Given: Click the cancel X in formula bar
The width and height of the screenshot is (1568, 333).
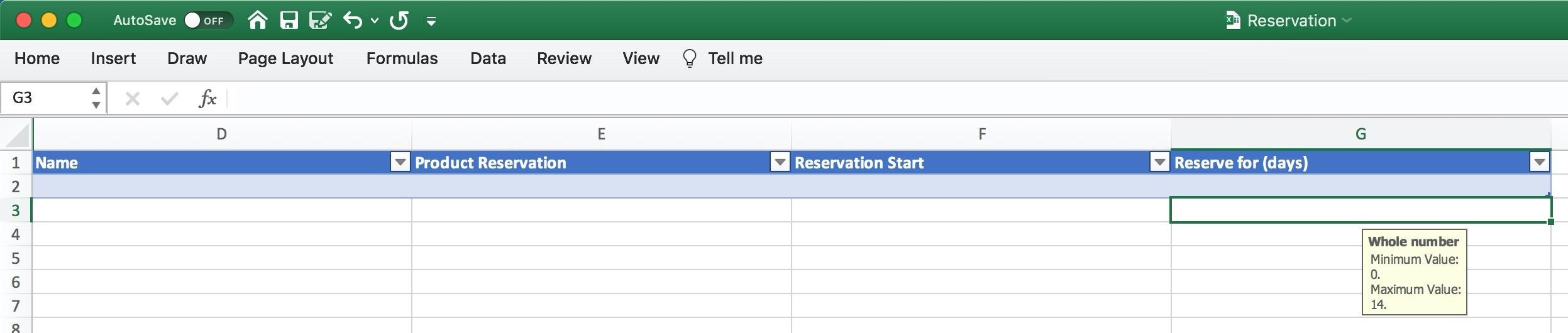Looking at the screenshot, I should 132,99.
